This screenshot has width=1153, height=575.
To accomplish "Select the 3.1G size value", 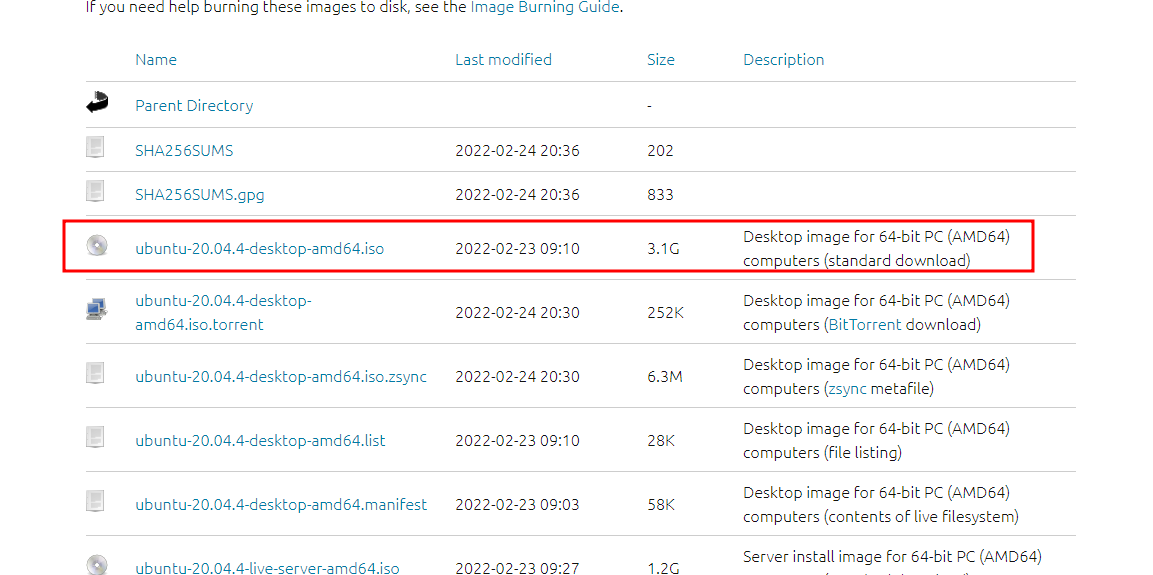I will (663, 249).
